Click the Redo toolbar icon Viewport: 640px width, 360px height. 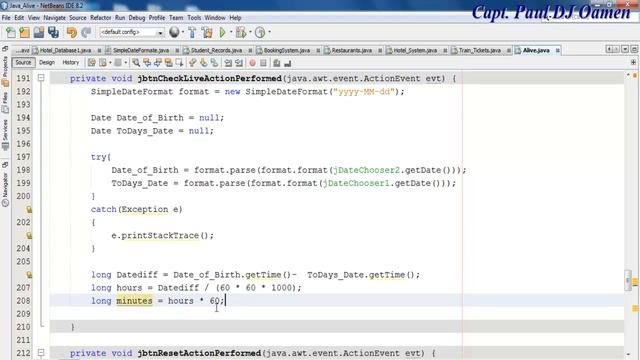point(86,32)
